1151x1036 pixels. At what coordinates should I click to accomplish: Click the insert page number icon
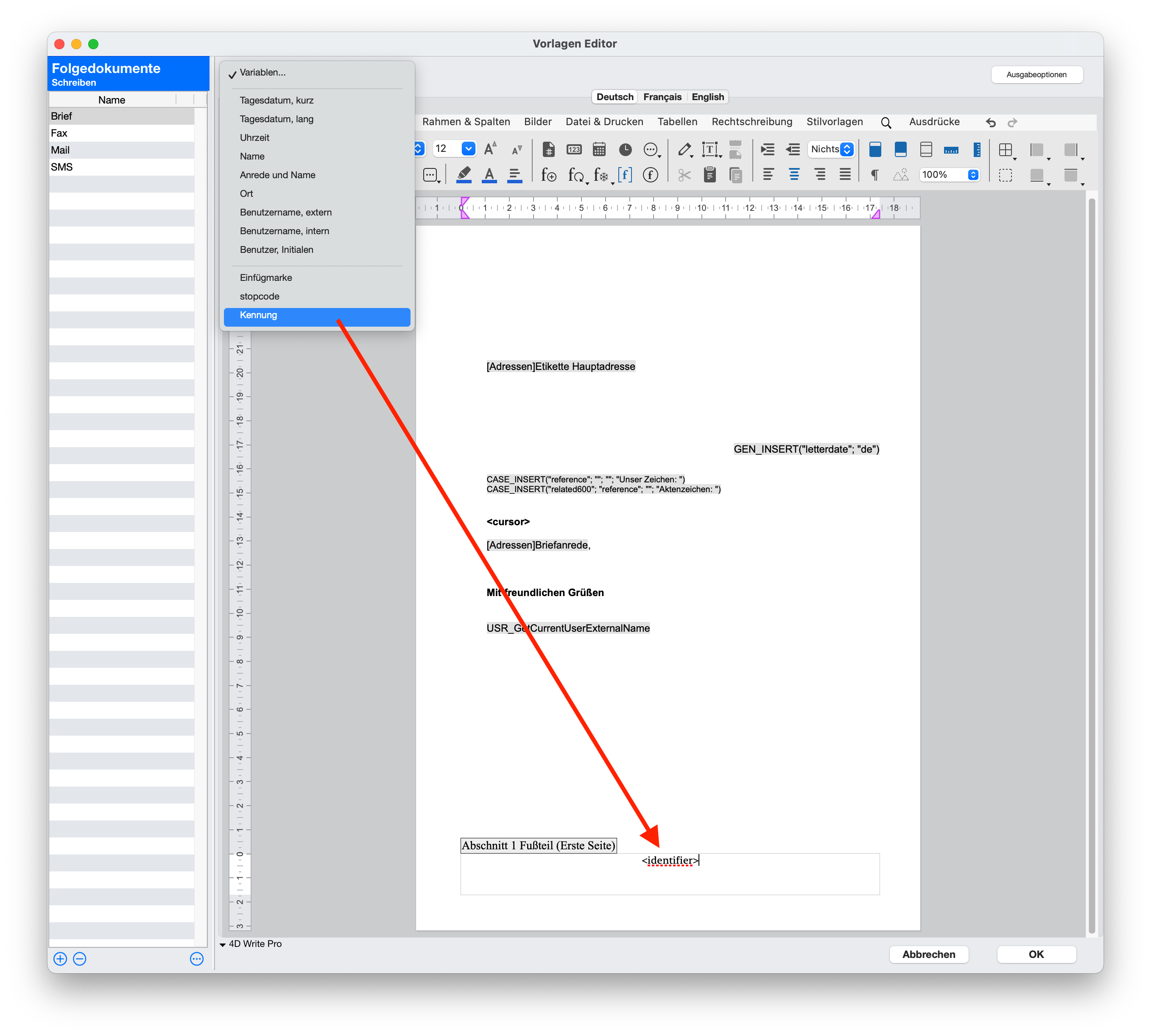pyautogui.click(x=548, y=150)
